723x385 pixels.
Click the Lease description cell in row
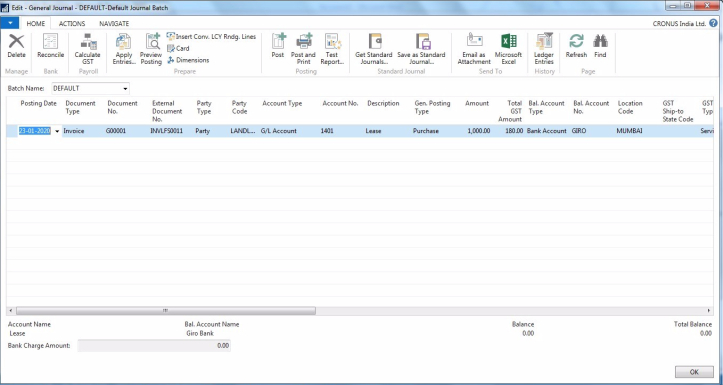coord(373,131)
